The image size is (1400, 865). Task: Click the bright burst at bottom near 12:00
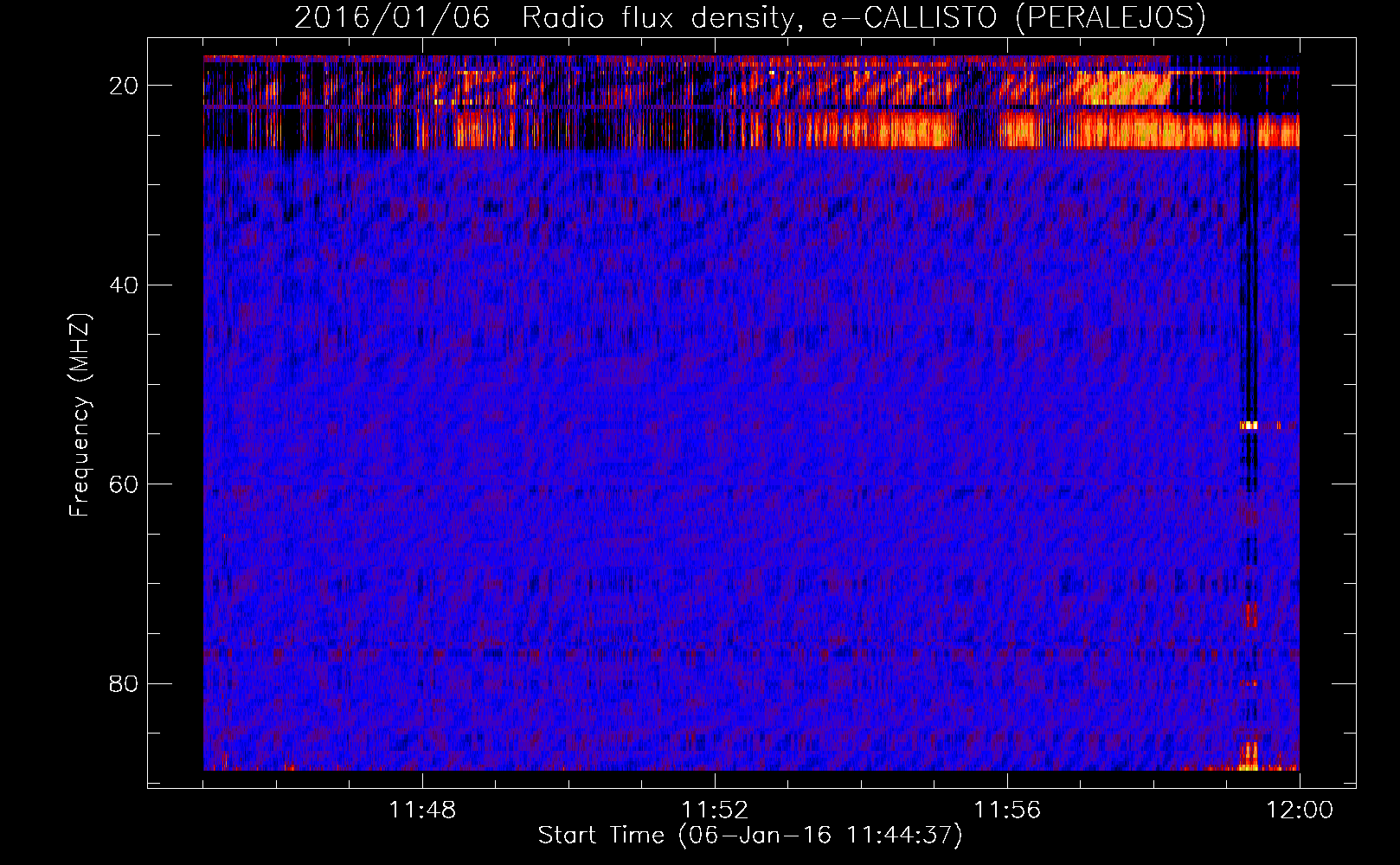click(x=1249, y=758)
